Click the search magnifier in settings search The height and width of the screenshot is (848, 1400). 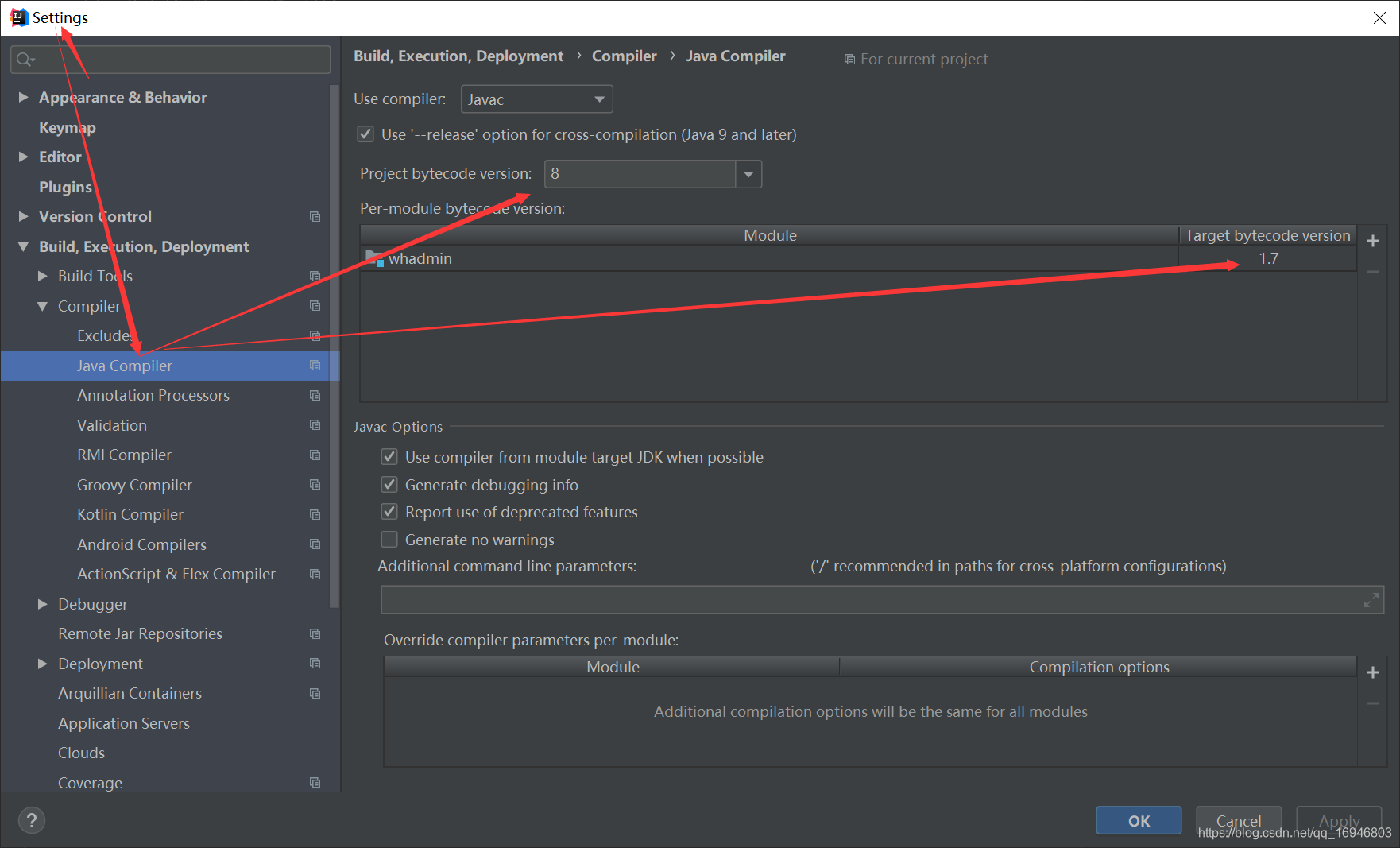coord(25,59)
